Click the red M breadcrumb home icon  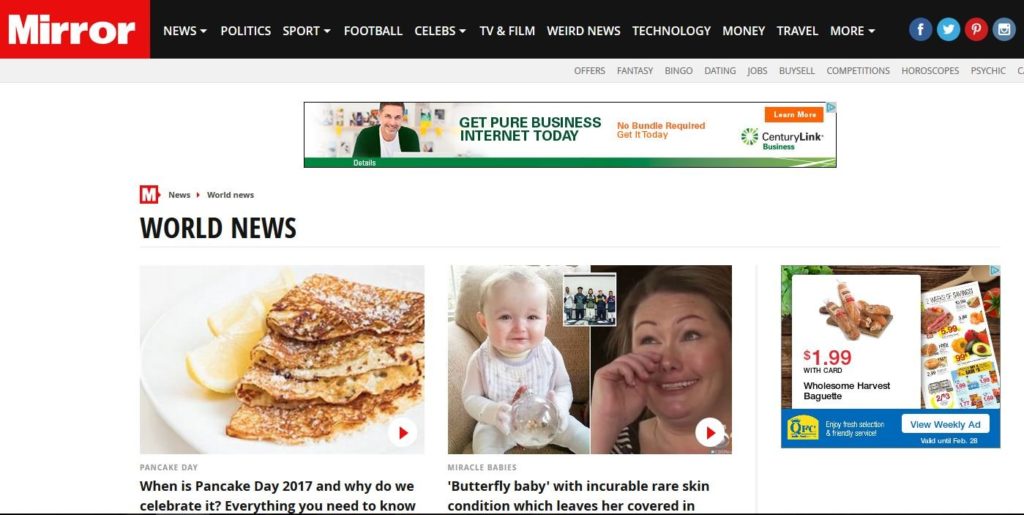[149, 195]
